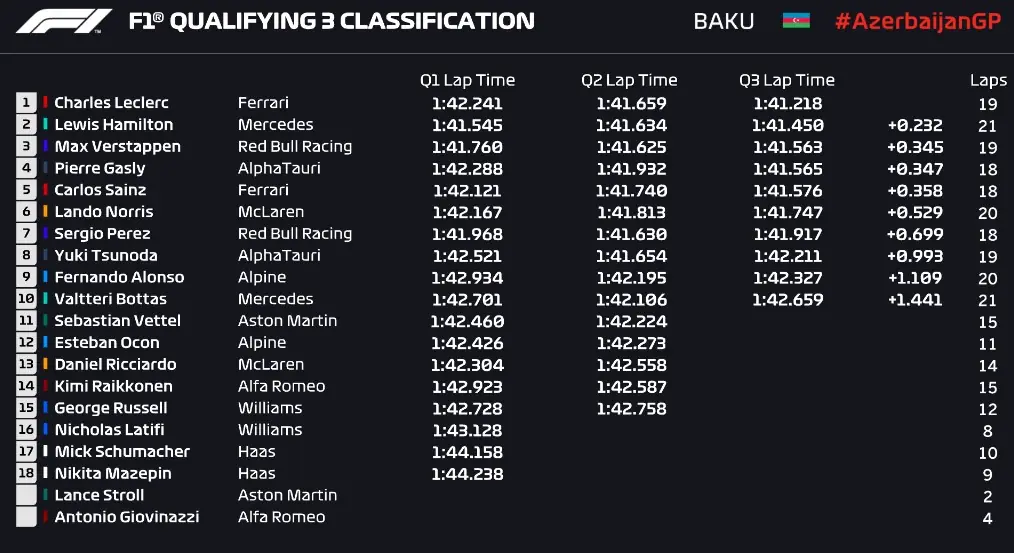Click position 18 badge beside Nikita Mazepin
The image size is (1014, 553).
[26, 473]
